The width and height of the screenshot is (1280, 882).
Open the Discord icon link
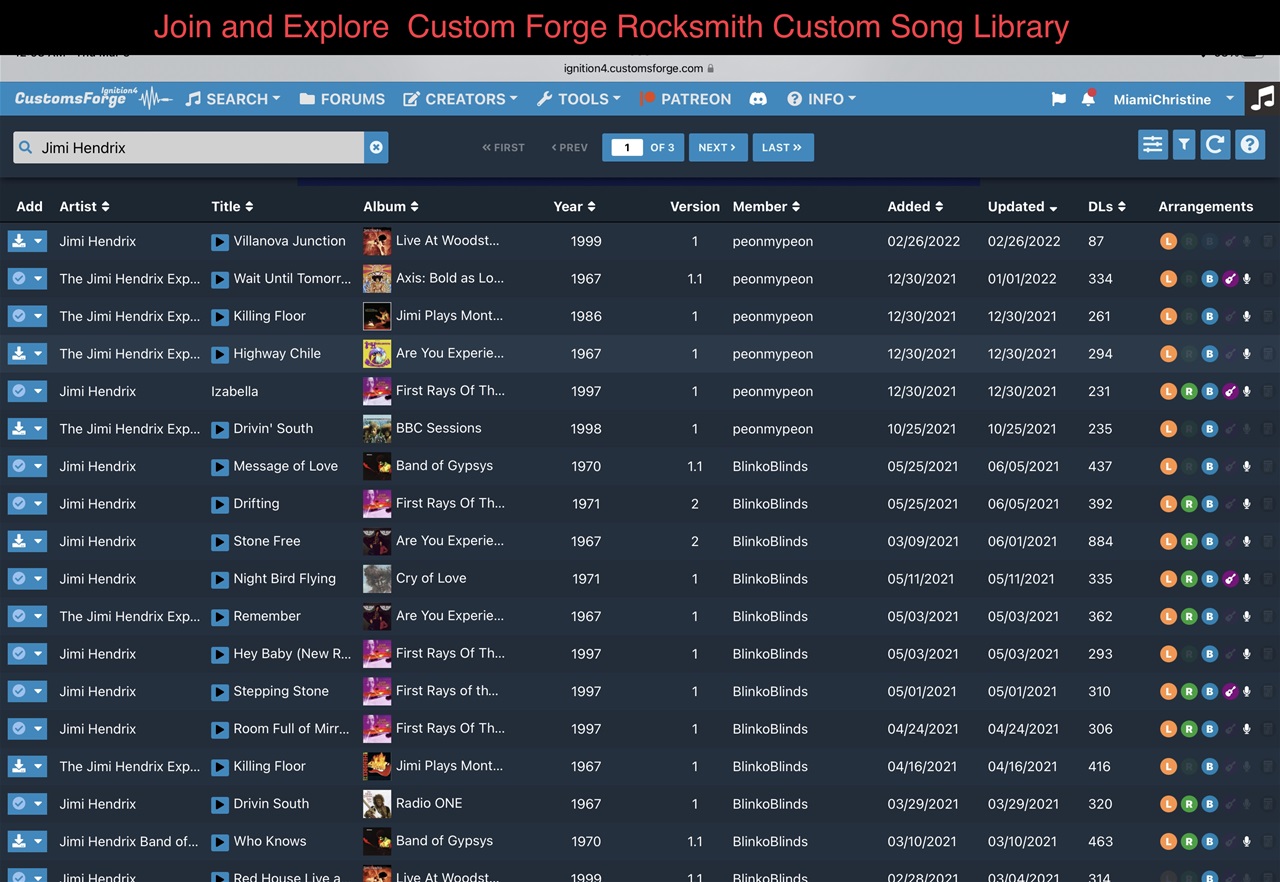(758, 99)
